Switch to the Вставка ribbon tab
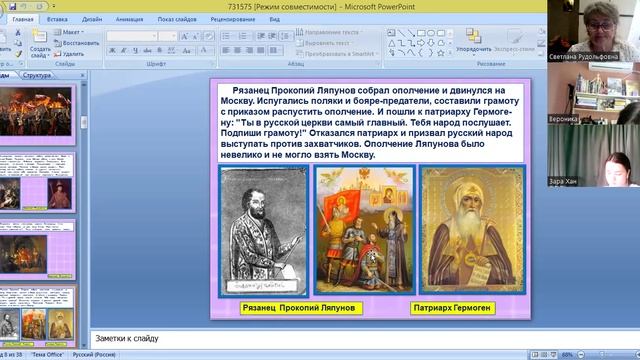Screen dimensions: 640x360 point(57,19)
